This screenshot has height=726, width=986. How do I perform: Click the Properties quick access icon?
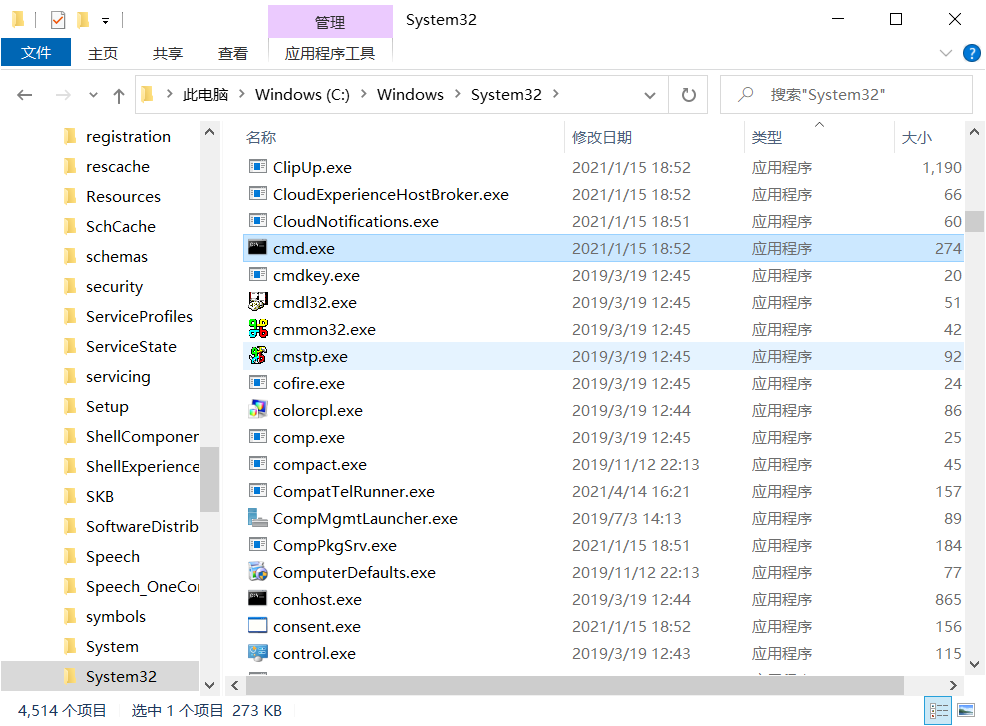click(x=58, y=20)
